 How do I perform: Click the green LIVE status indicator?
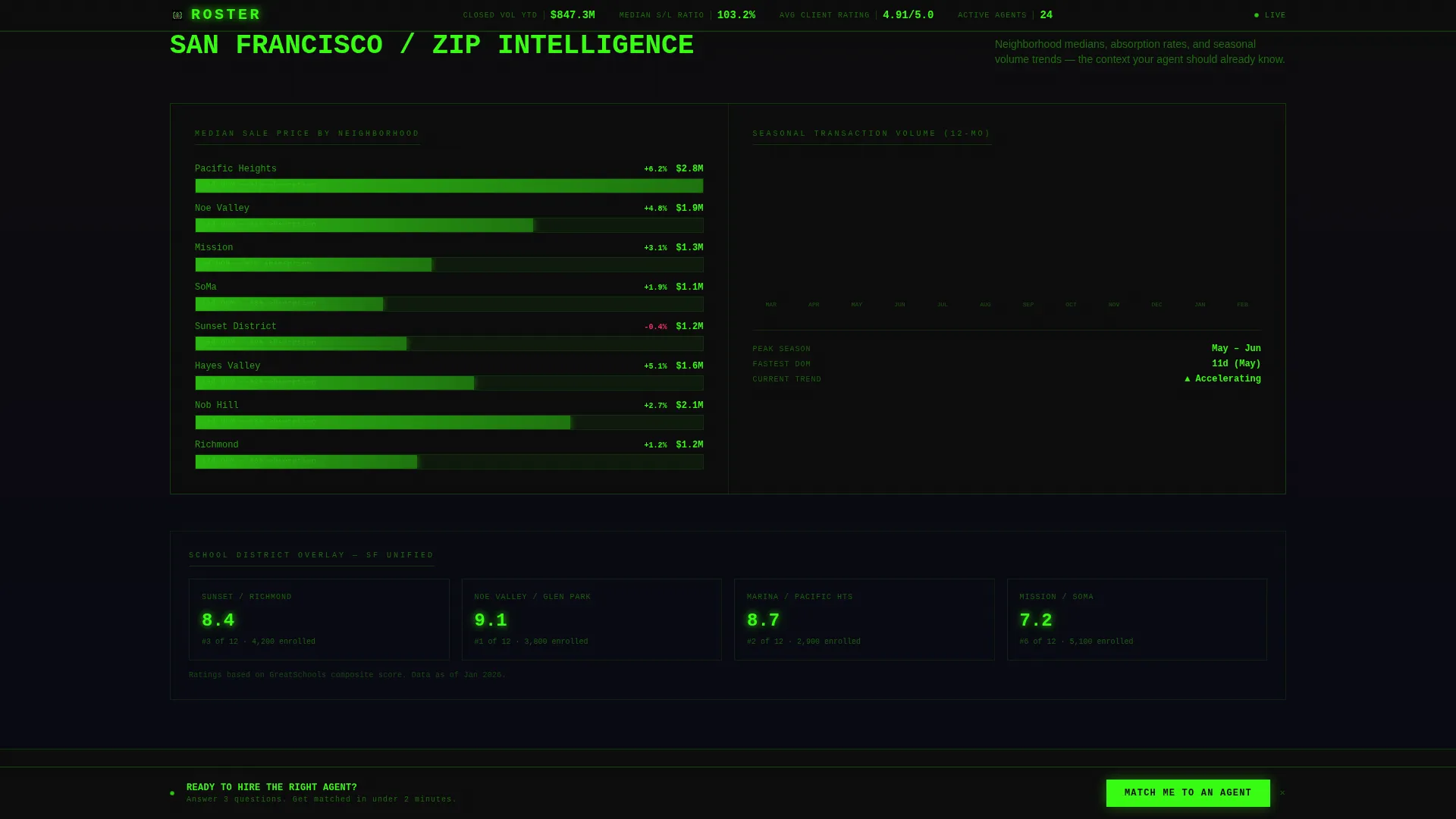(x=1270, y=15)
